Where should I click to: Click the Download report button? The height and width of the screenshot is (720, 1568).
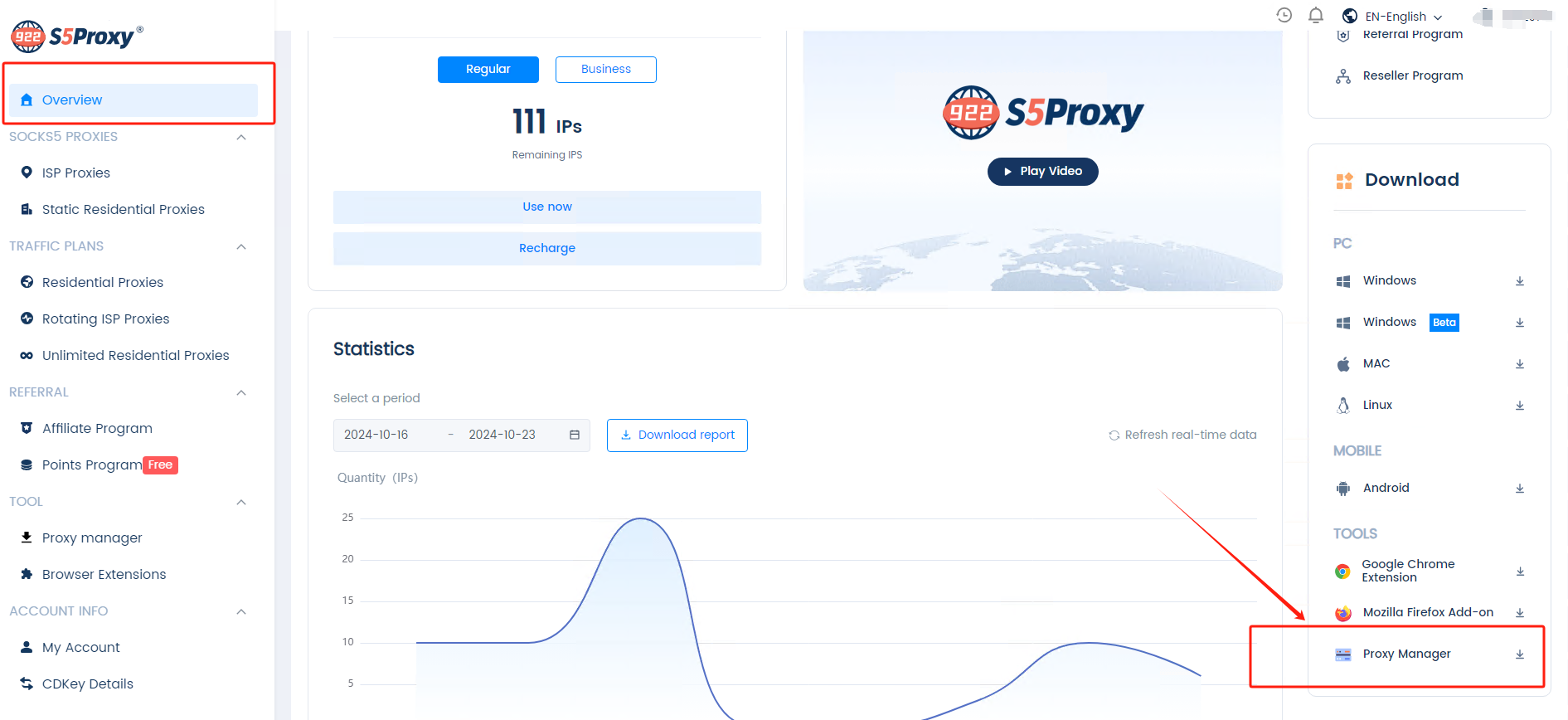point(677,435)
